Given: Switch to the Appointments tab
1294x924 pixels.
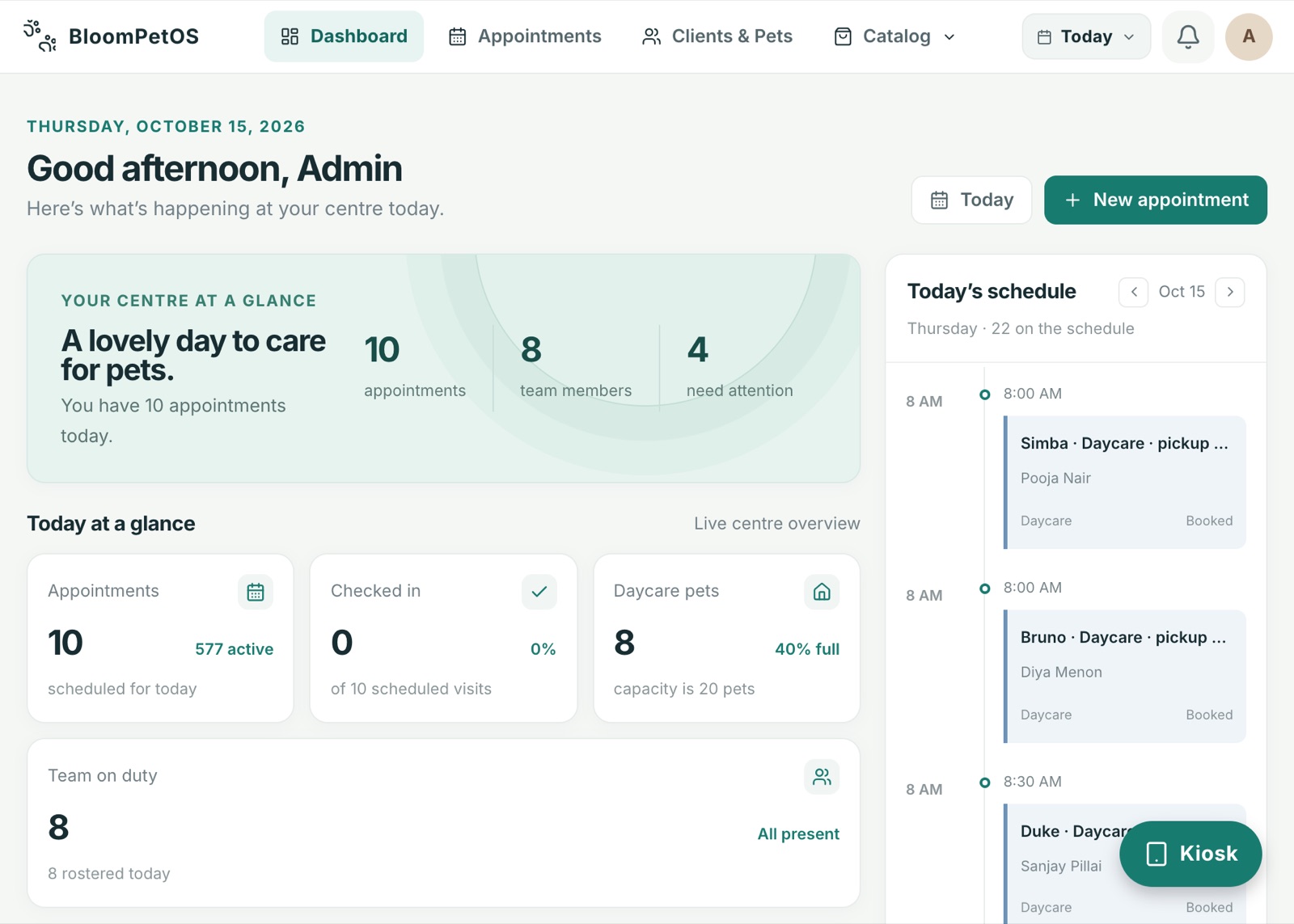Looking at the screenshot, I should [525, 36].
